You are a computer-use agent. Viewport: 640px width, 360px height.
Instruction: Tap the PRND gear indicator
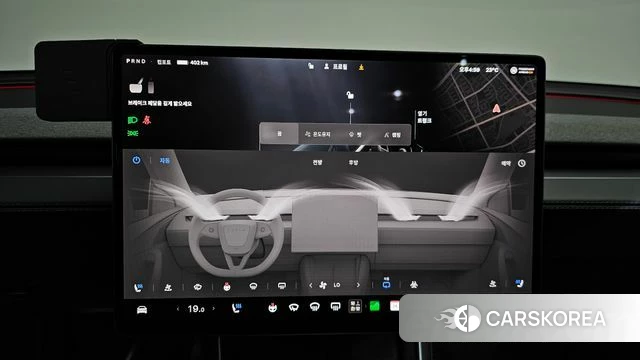136,61
